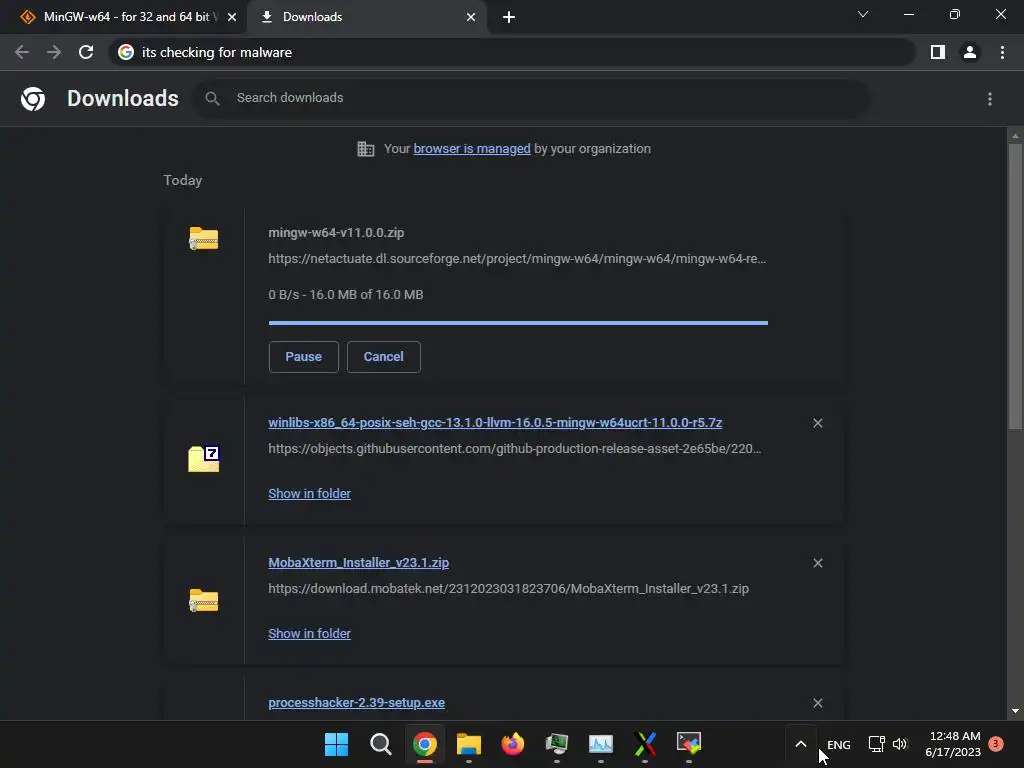Remove processhacker entry from list
Image resolution: width=1024 pixels, height=768 pixels.
[x=818, y=703]
